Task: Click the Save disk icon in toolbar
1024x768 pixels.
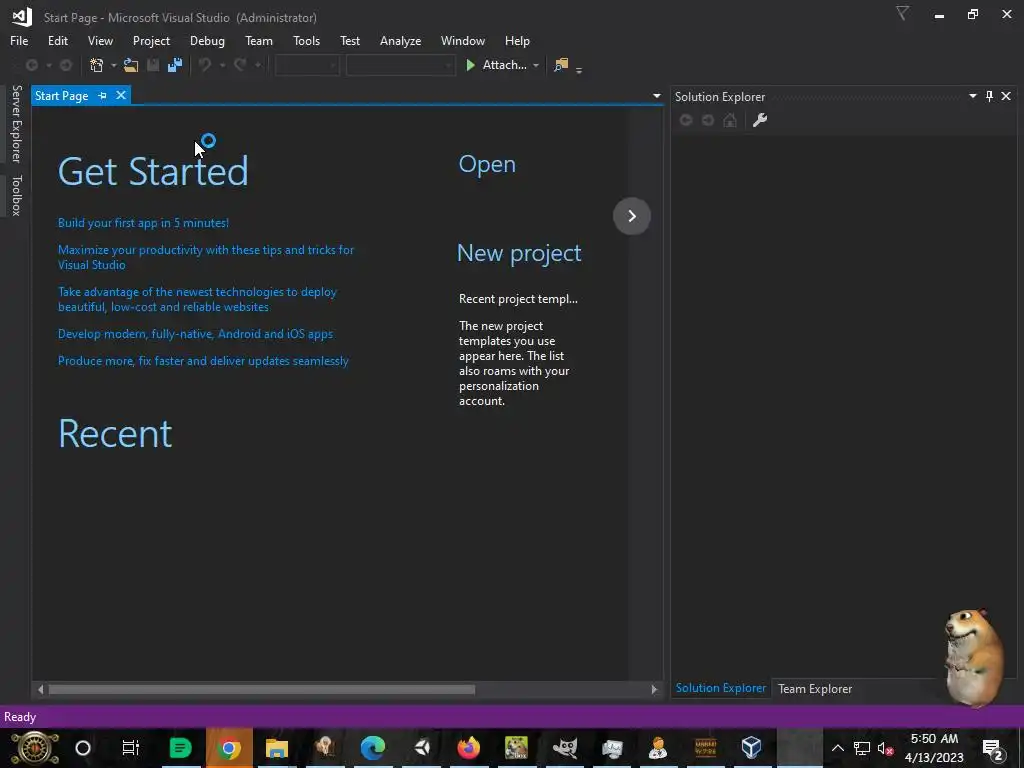Action: tap(153, 65)
